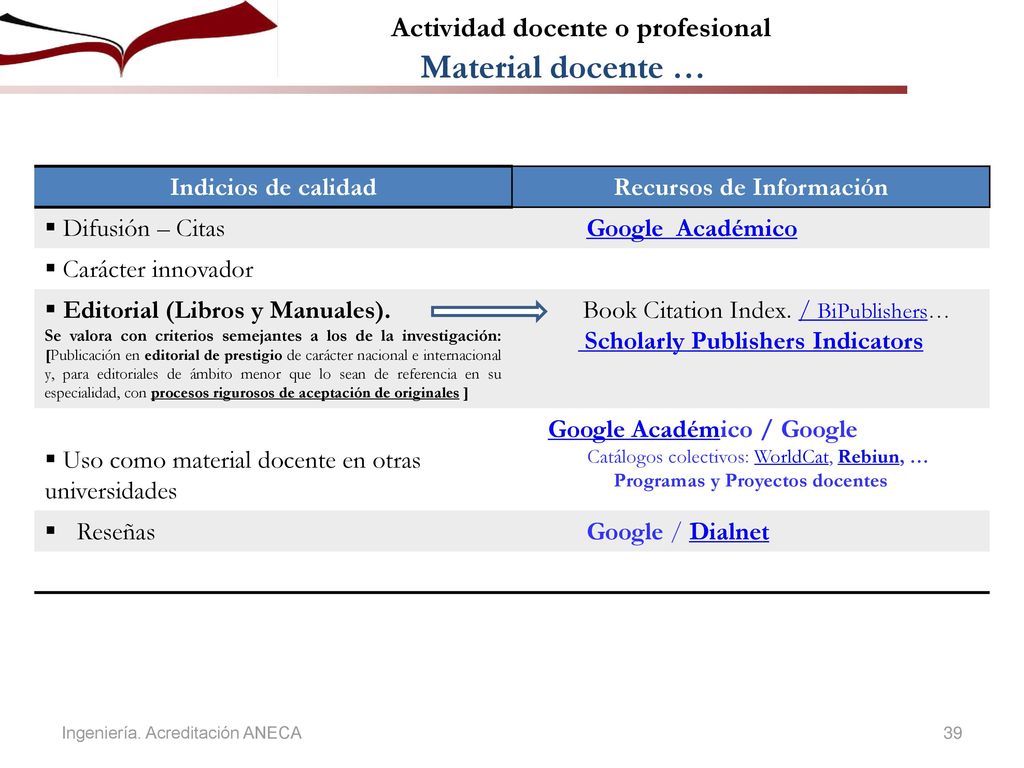This screenshot has width=1024, height=768.
Task: Click the 'Reseñas' row text
Action: pos(116,532)
